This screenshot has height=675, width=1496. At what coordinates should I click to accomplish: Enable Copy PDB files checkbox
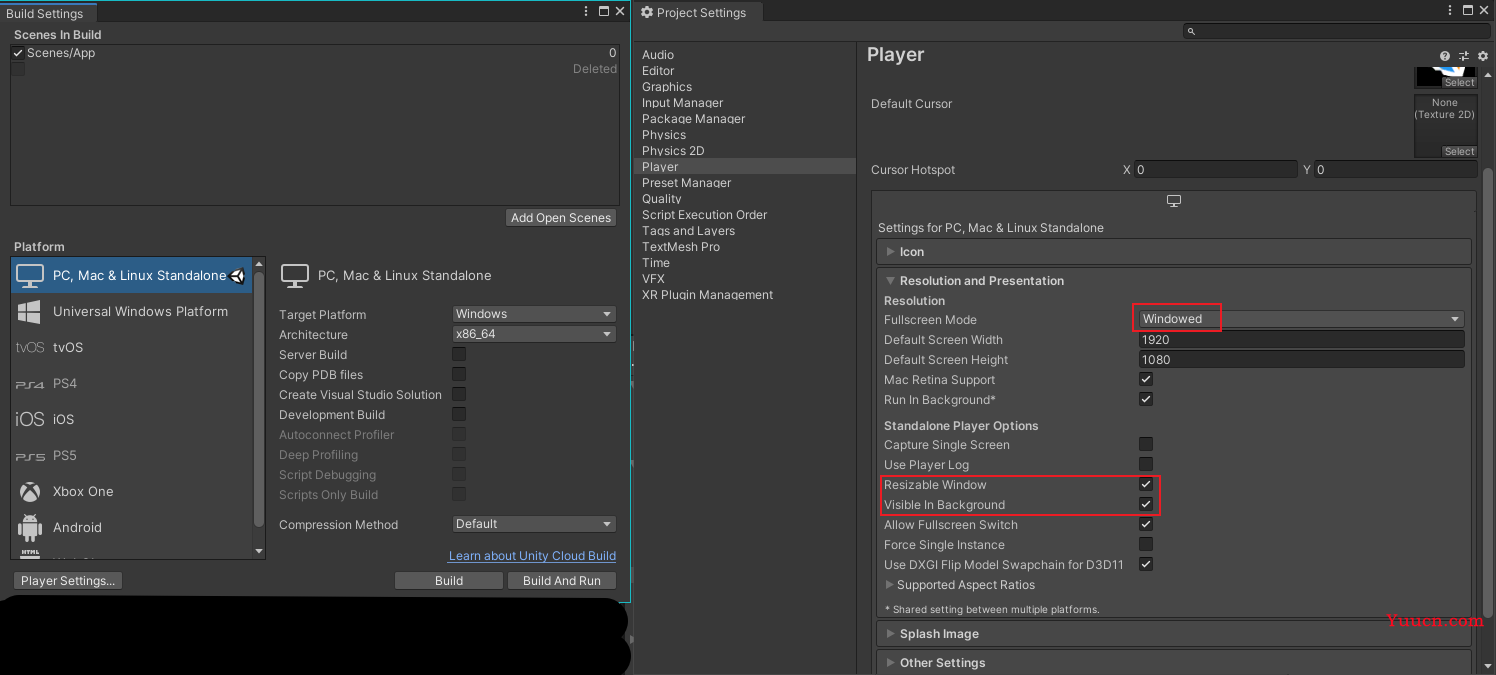point(459,374)
